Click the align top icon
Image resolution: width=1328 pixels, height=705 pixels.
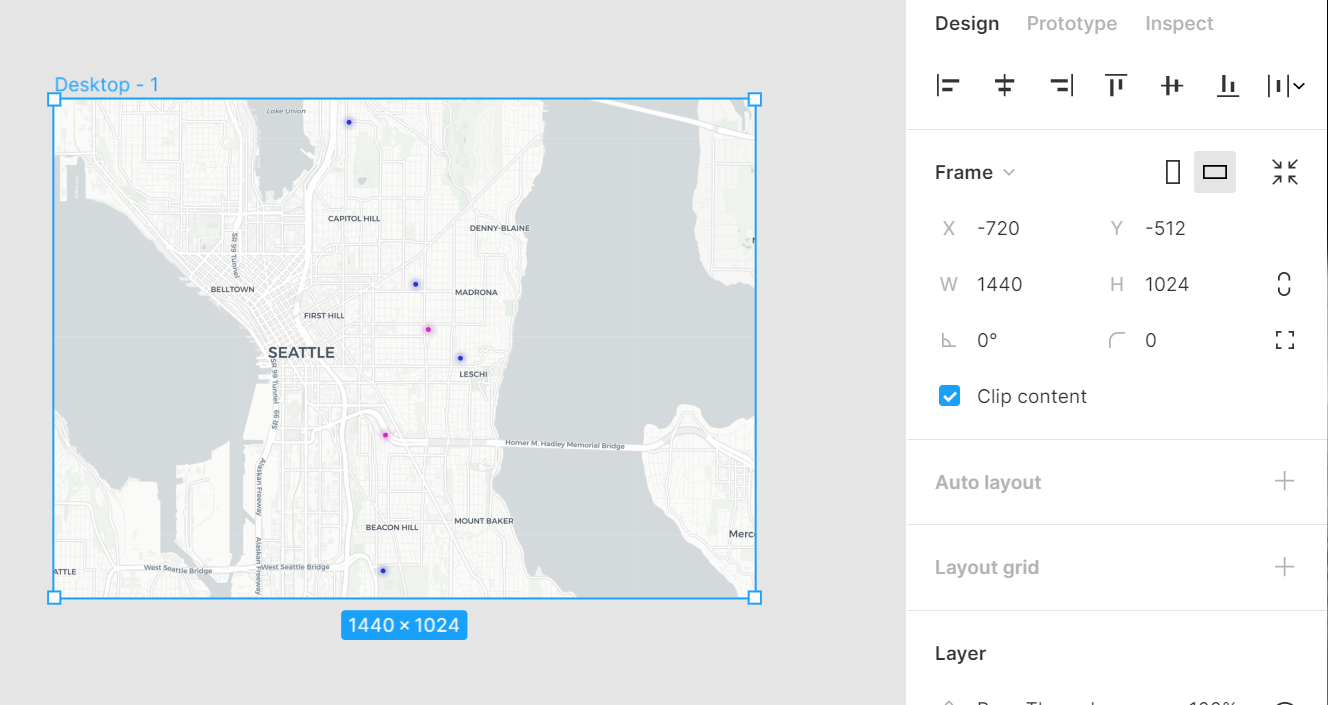tap(1116, 86)
